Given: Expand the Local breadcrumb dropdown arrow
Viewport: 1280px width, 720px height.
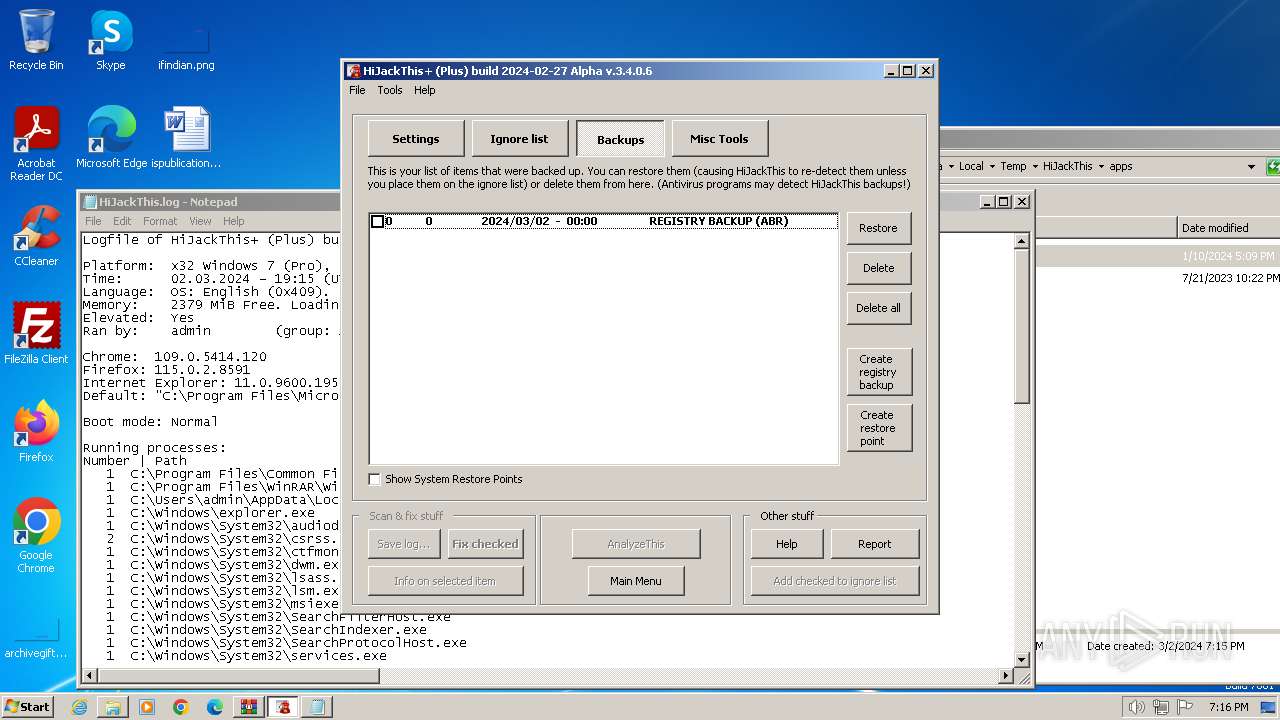Looking at the screenshot, I should (x=991, y=166).
